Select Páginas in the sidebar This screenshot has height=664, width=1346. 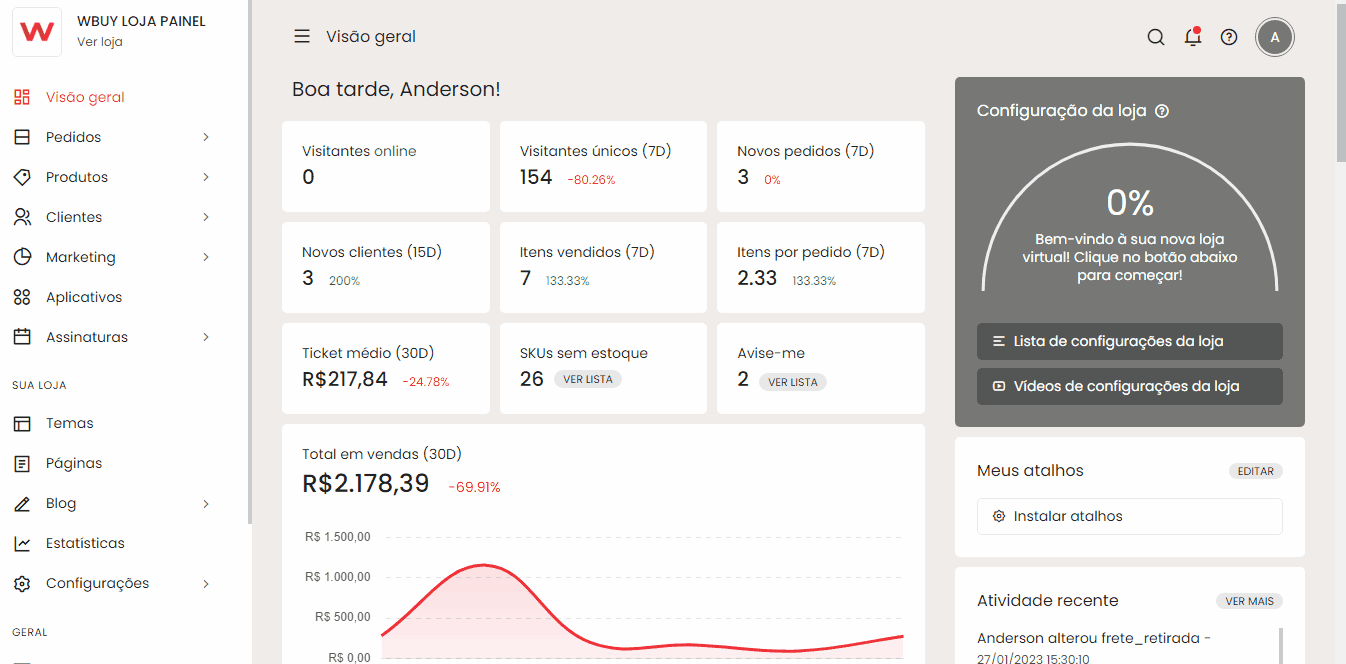(x=74, y=463)
